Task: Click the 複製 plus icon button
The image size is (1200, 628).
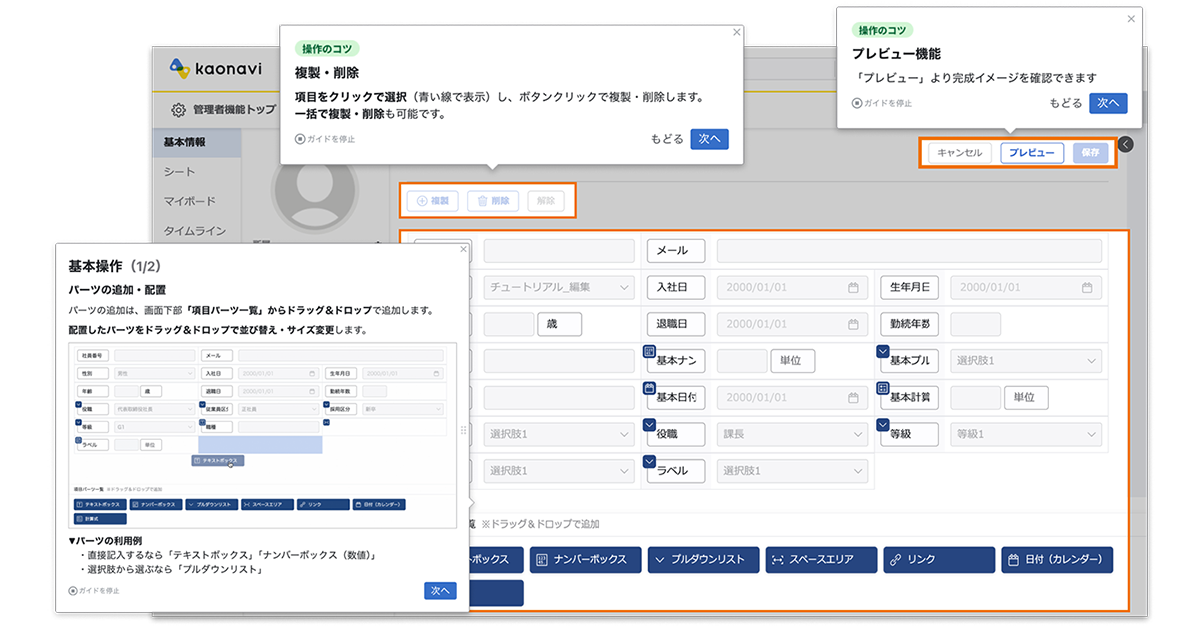Action: coord(432,201)
